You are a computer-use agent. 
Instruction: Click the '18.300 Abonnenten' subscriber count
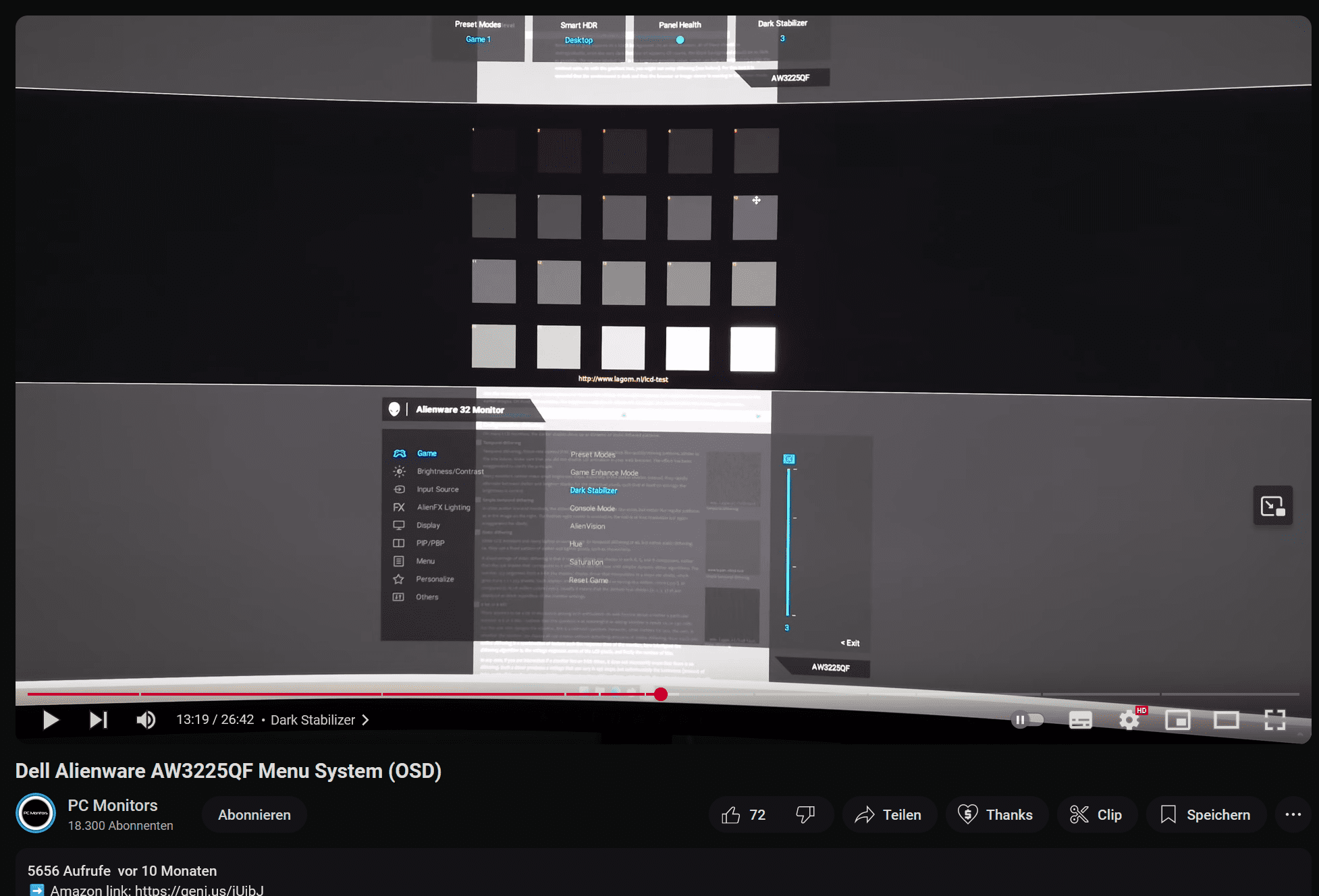point(120,826)
